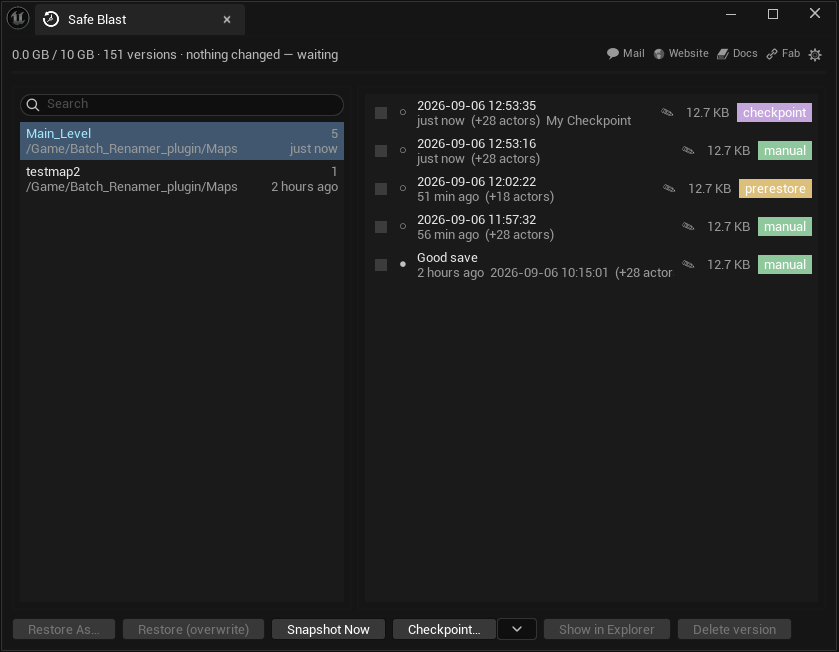Select the 2026-09-06 12:53:35 version text
Image resolution: width=839 pixels, height=652 pixels.
click(x=476, y=106)
